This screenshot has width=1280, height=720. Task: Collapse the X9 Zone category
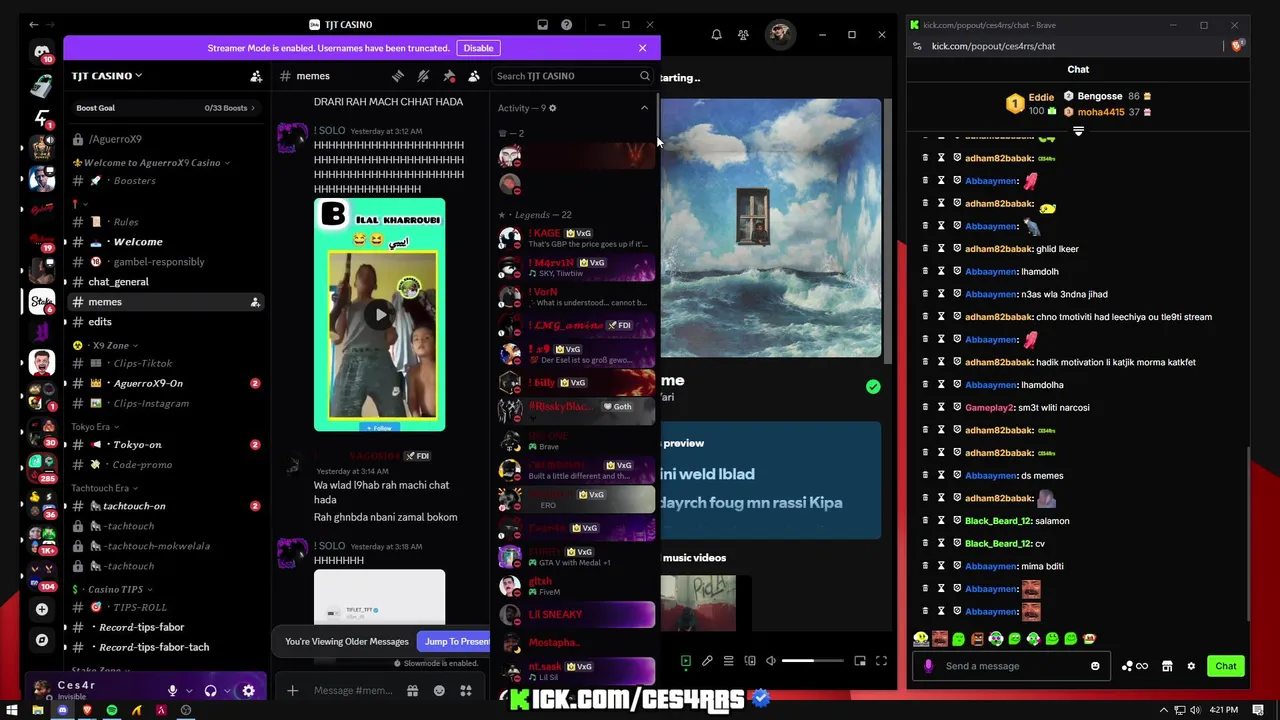[x=105, y=345]
